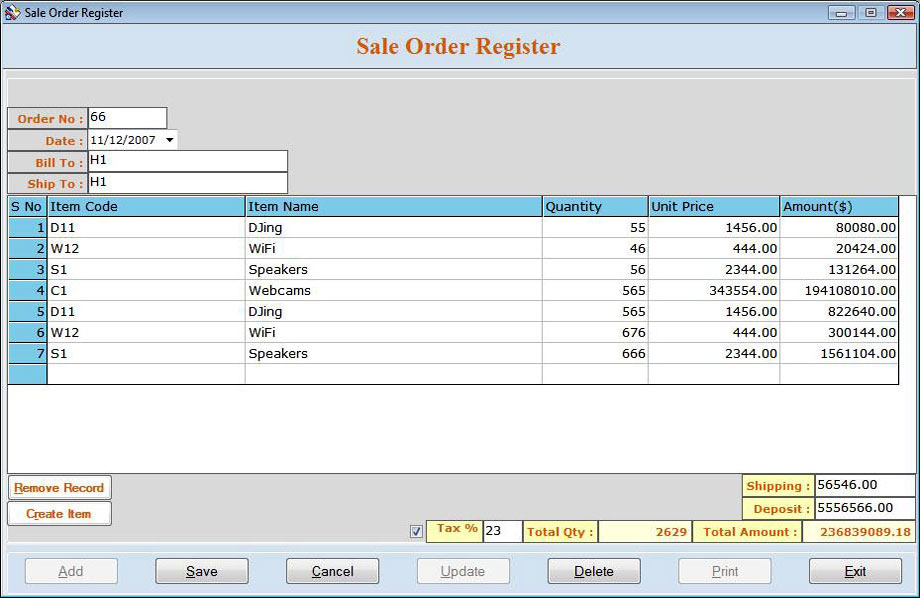This screenshot has width=920, height=598.
Task: Click the Remove Record button
Action: point(59,488)
